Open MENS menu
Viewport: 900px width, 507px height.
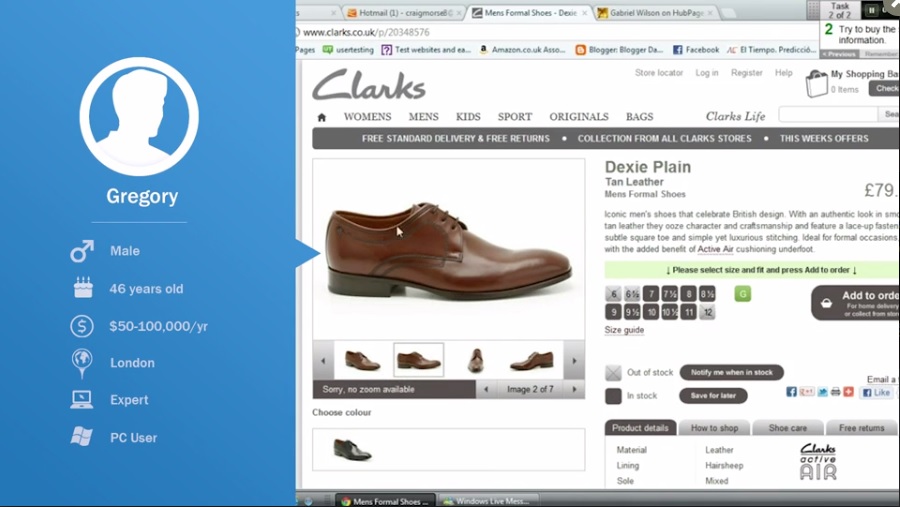pyautogui.click(x=424, y=117)
